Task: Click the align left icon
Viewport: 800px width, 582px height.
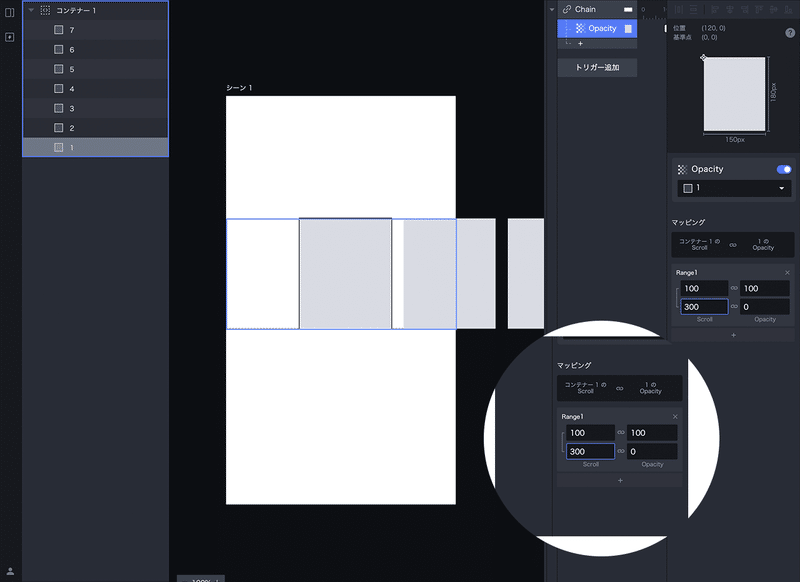Action: click(715, 9)
